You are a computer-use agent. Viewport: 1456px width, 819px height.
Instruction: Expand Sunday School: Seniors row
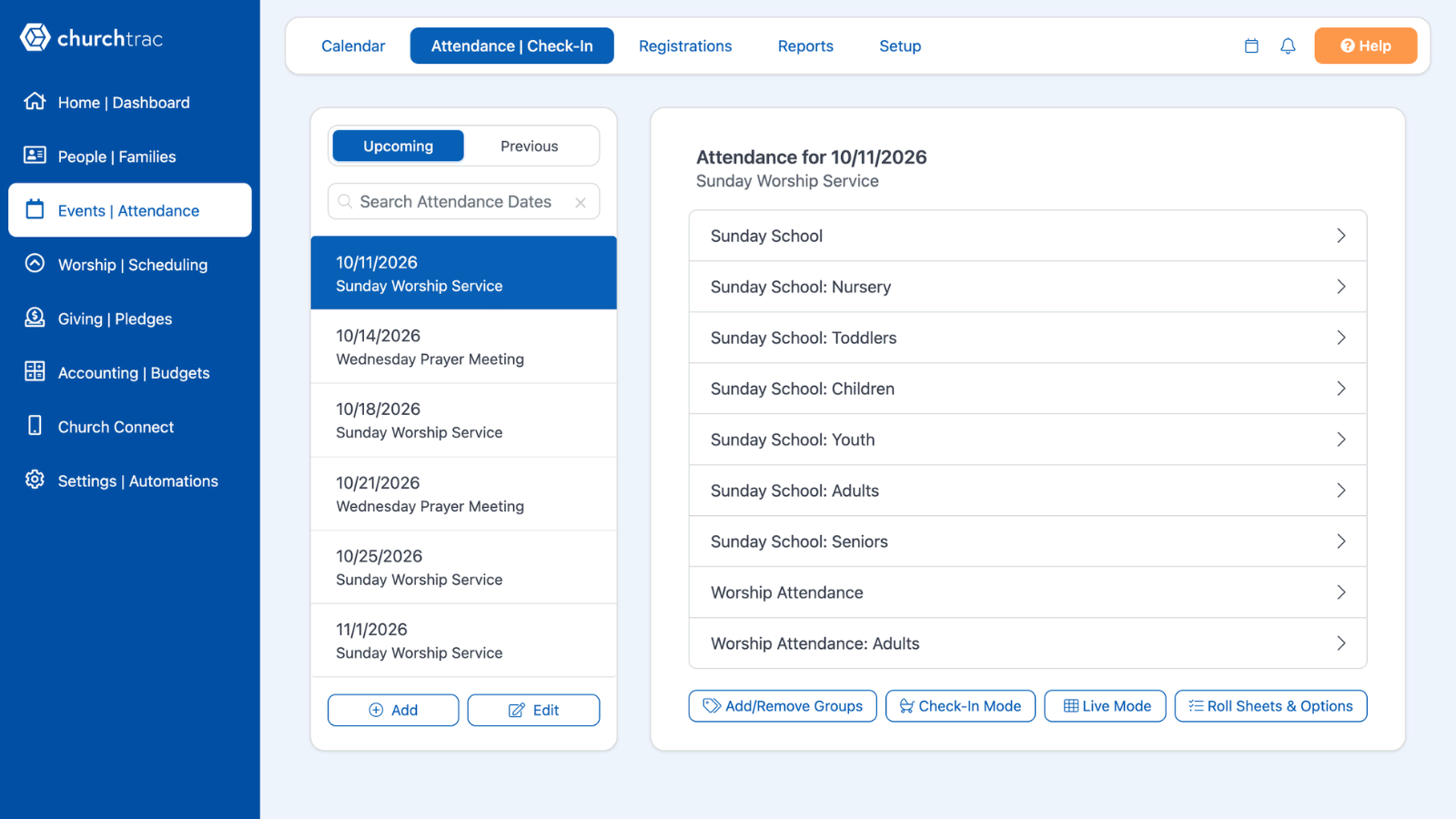[1027, 541]
